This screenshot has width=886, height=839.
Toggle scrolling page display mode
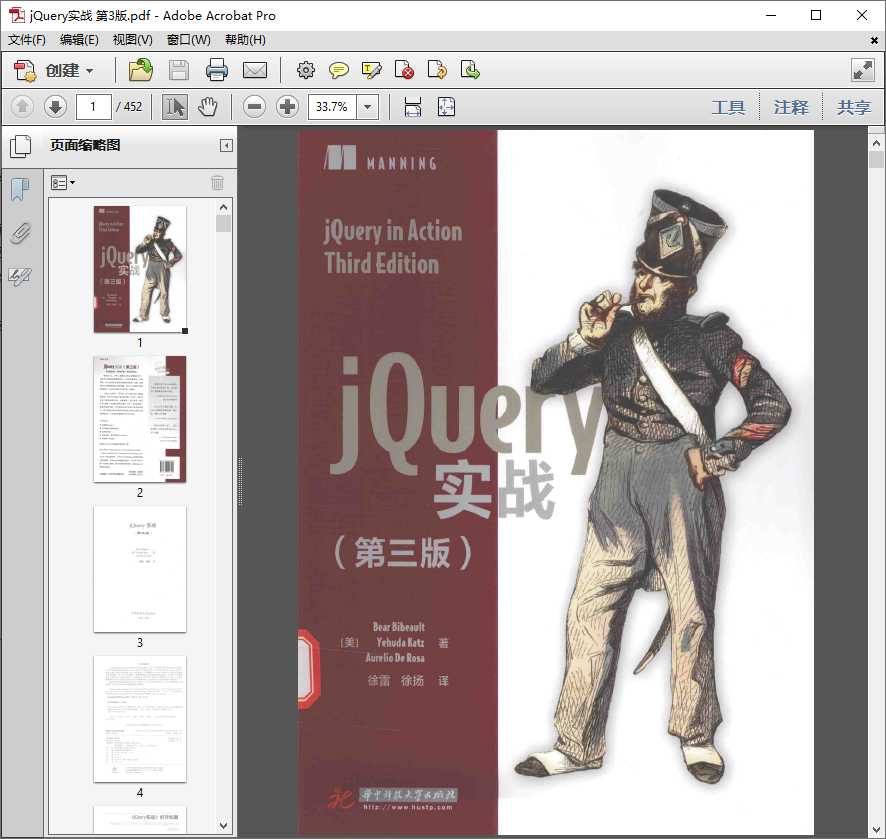(412, 106)
